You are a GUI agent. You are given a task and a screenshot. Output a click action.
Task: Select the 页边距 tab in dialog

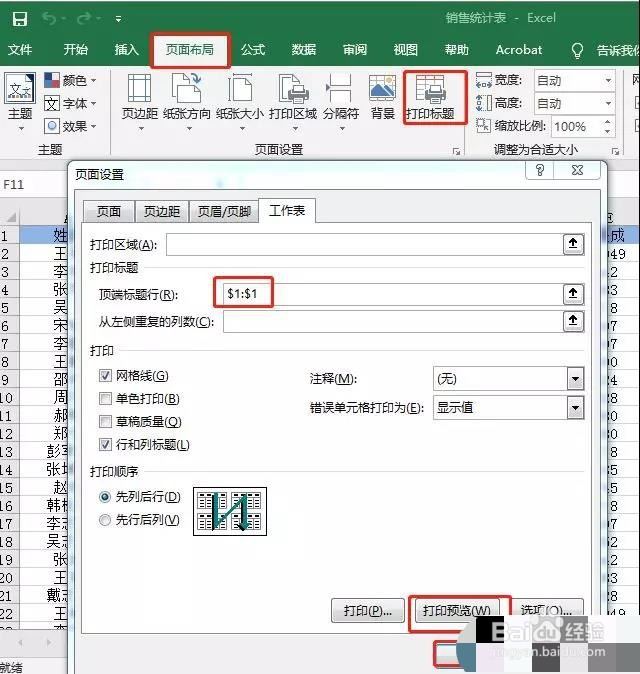[162, 211]
